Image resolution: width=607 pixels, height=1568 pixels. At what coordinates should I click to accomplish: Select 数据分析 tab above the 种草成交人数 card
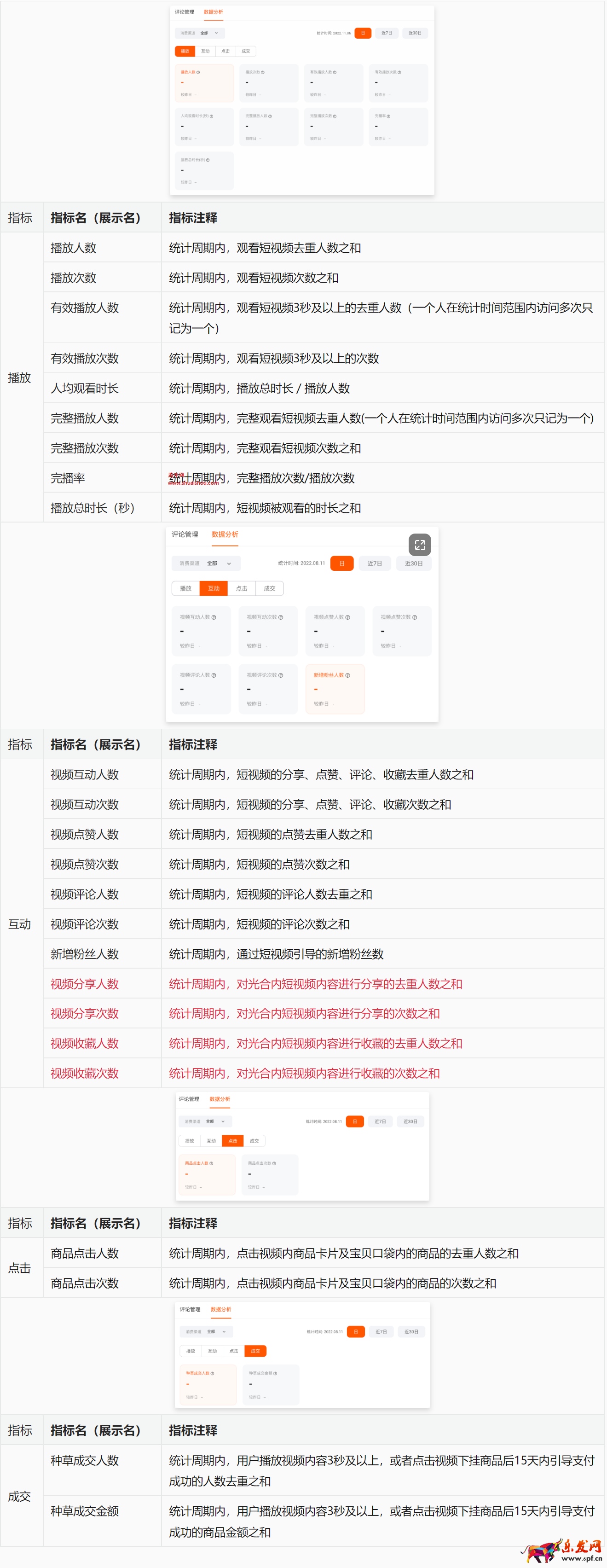point(221,1309)
